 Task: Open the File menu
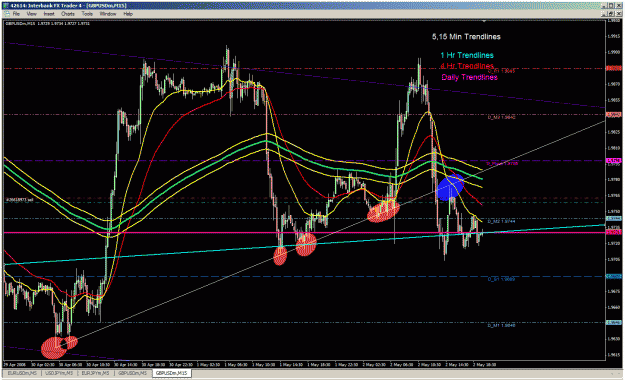[16, 14]
